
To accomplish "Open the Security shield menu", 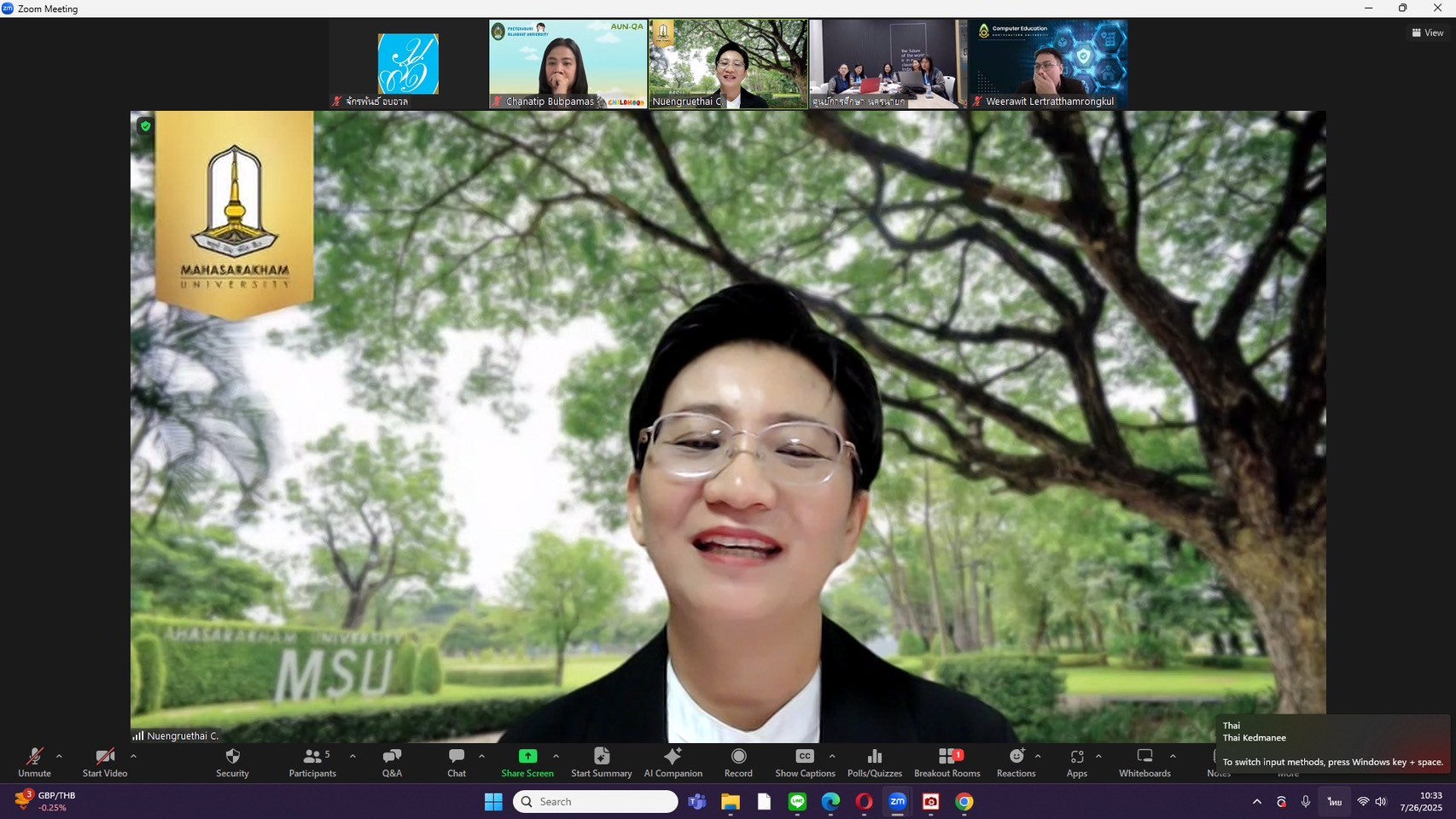I will point(232,762).
